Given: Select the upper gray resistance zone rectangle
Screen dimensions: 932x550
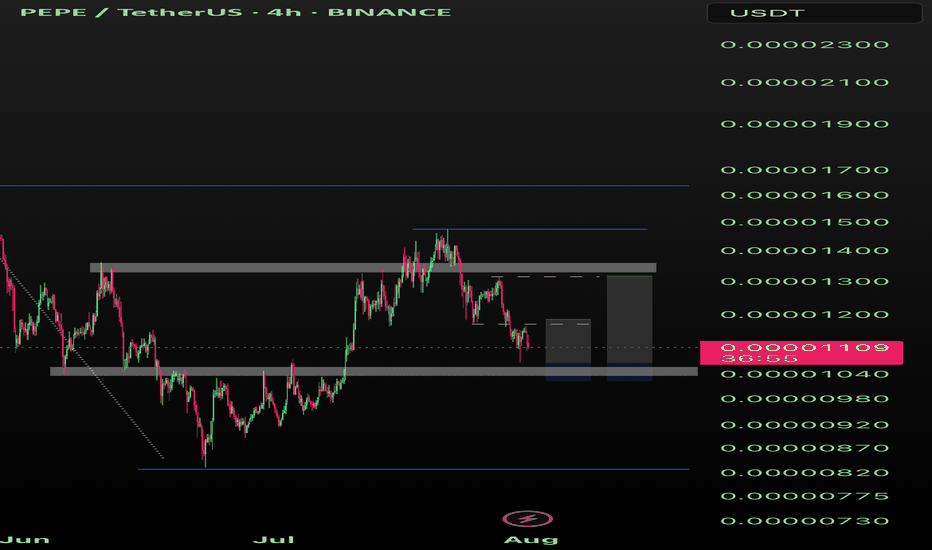Looking at the screenshot, I should (373, 268).
